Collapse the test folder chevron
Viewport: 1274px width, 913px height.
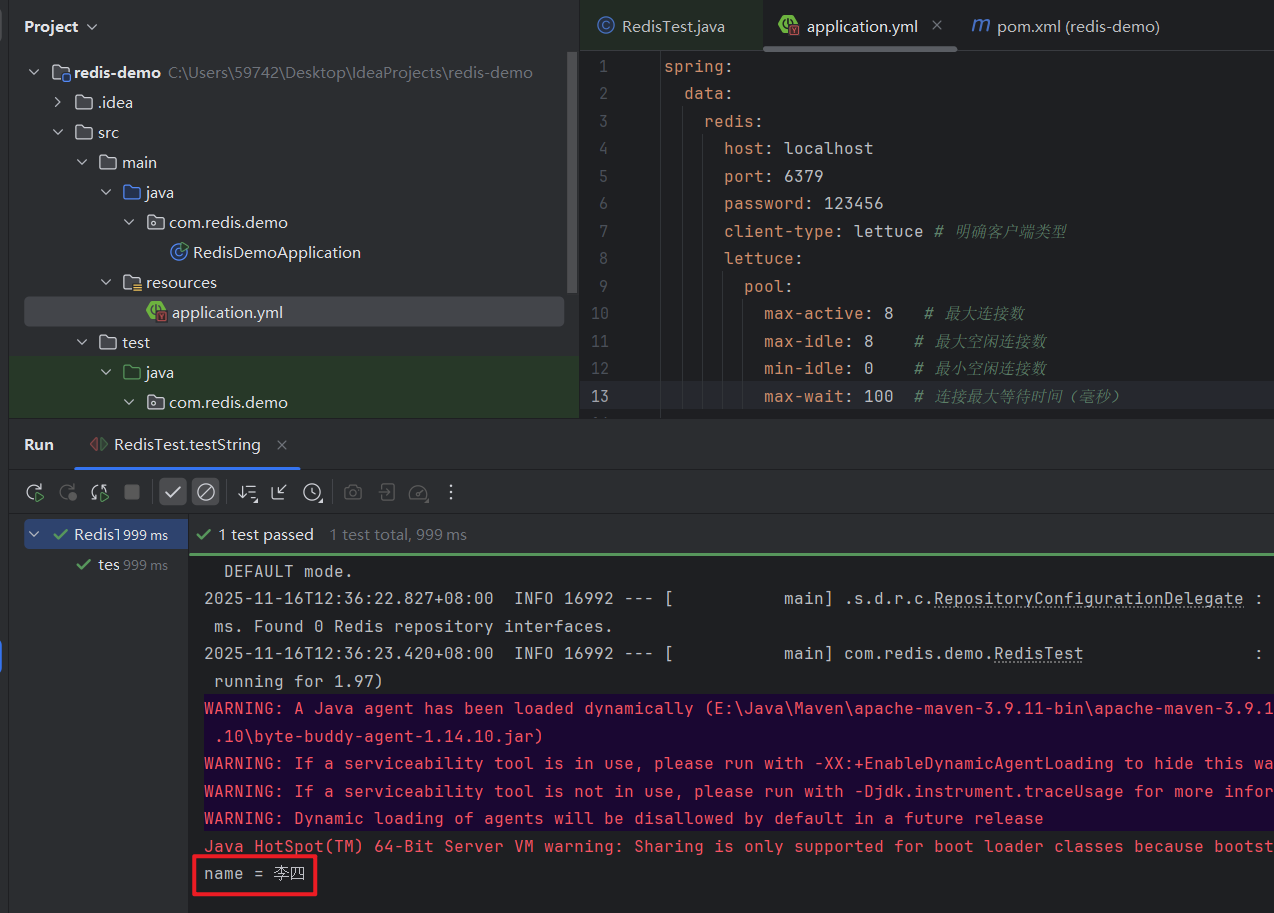click(x=83, y=343)
